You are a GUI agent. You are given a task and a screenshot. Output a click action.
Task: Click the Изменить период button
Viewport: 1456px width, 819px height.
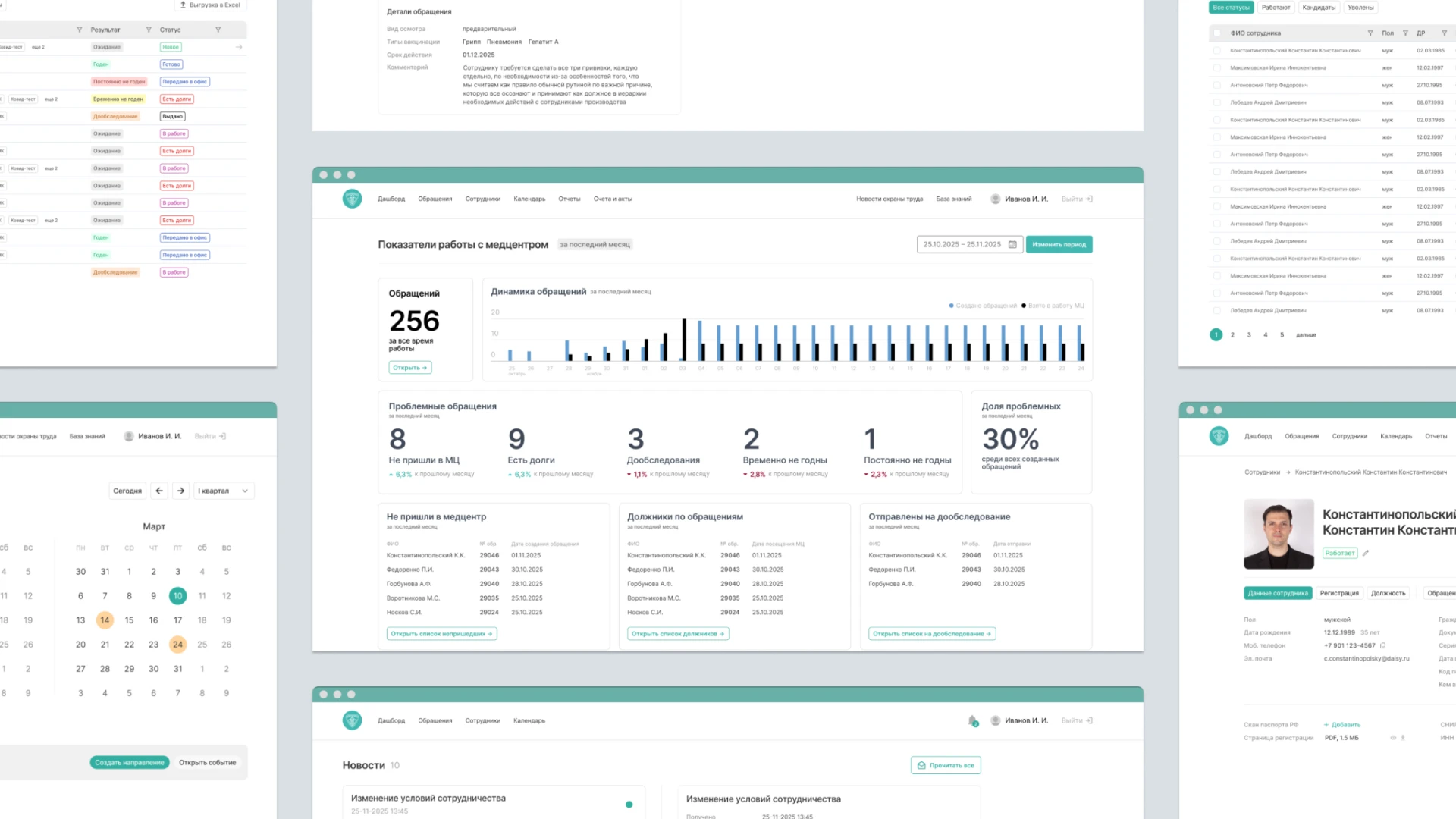(x=1059, y=245)
